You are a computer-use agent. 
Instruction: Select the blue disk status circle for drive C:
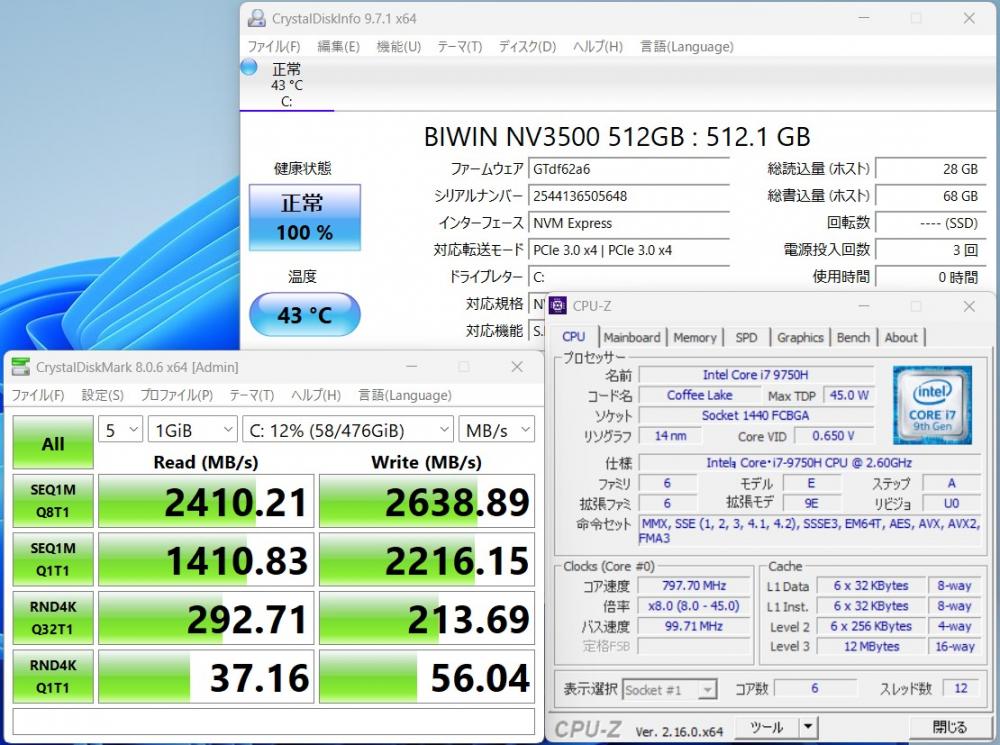point(249,68)
